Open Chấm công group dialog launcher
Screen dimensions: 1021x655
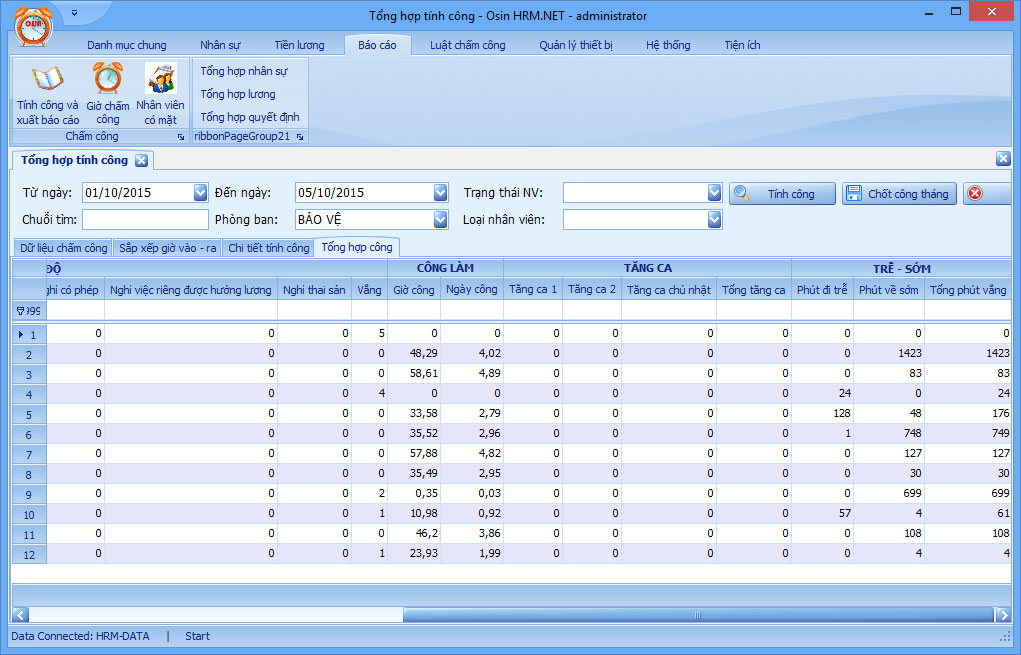(x=181, y=137)
